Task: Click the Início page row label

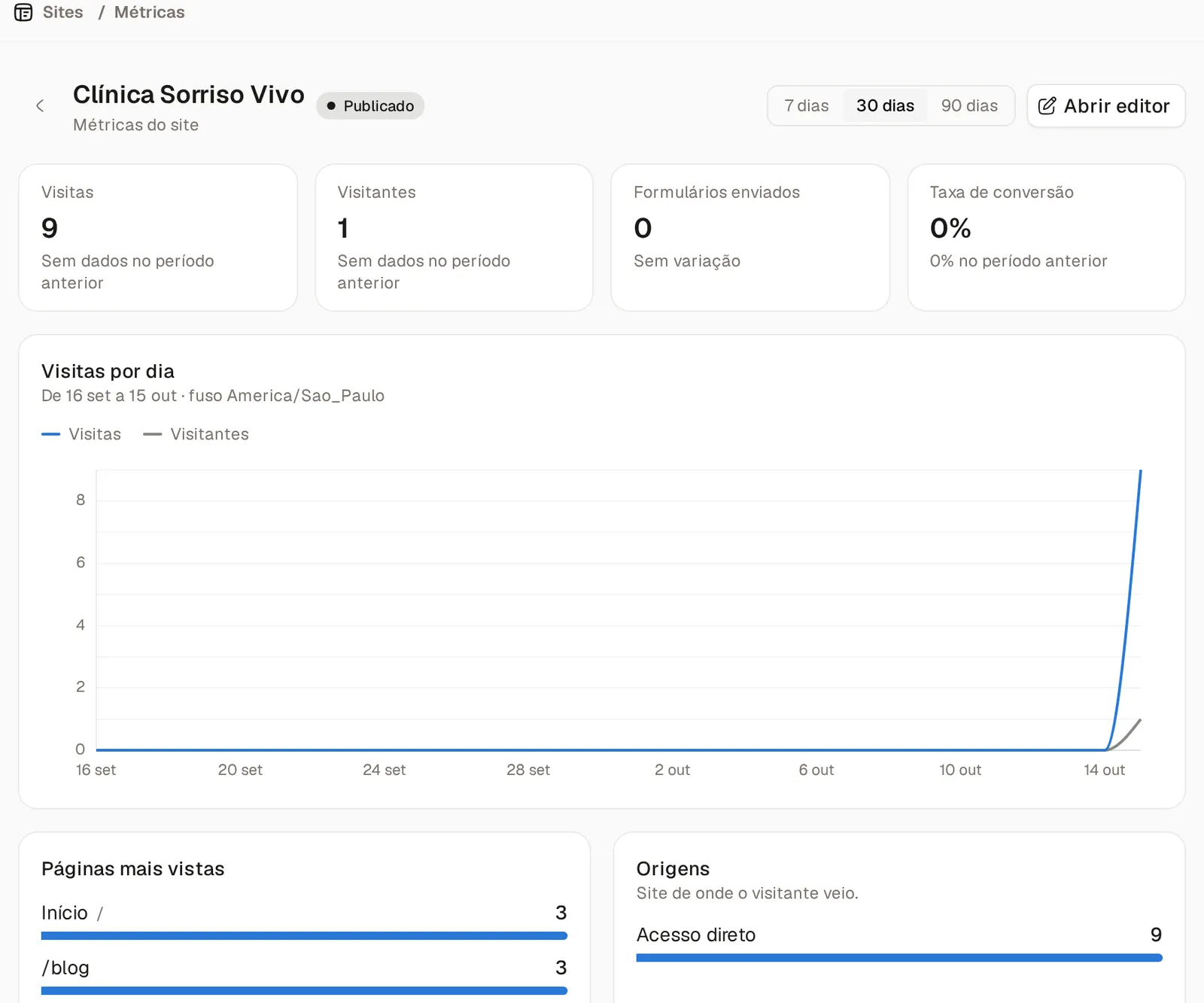Action: click(72, 913)
